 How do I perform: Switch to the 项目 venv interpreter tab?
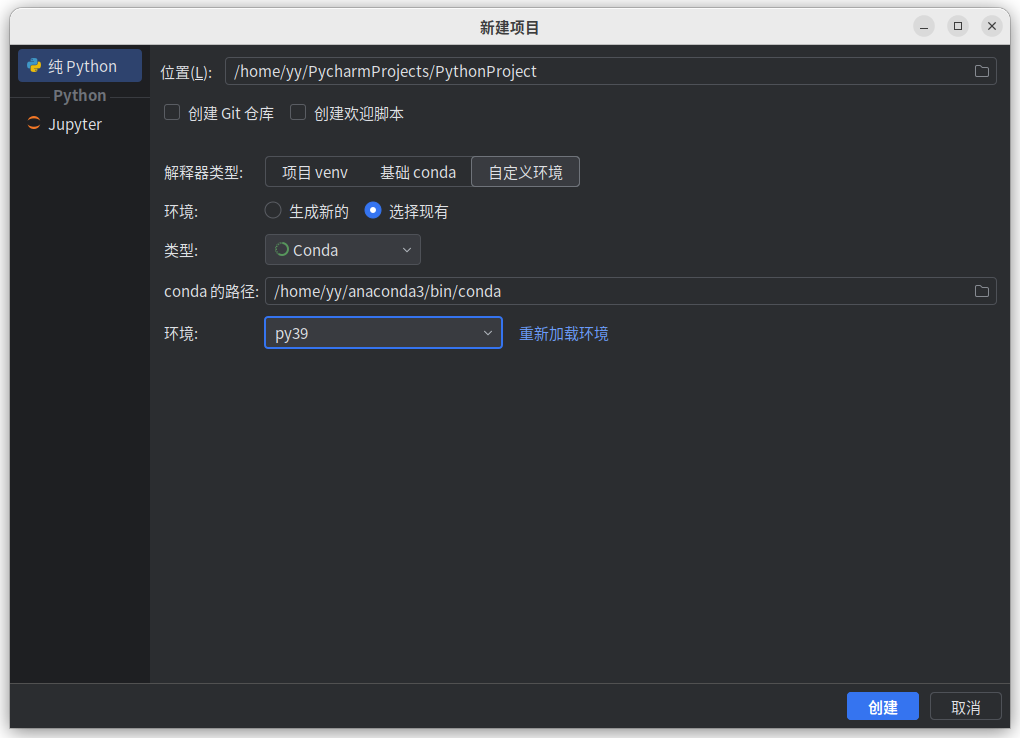[x=315, y=172]
